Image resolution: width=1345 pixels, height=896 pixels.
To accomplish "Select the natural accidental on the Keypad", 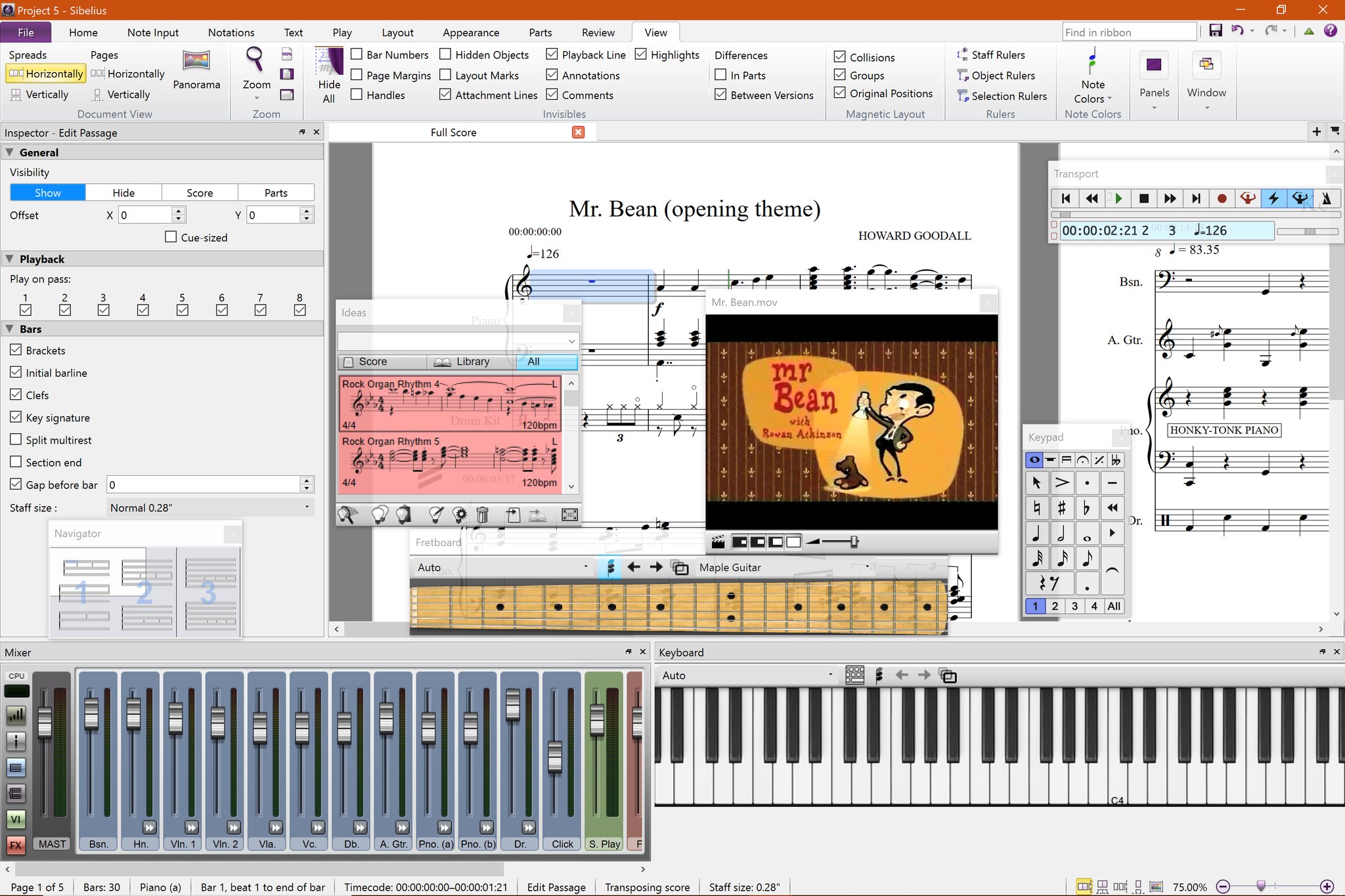I will point(1036,507).
